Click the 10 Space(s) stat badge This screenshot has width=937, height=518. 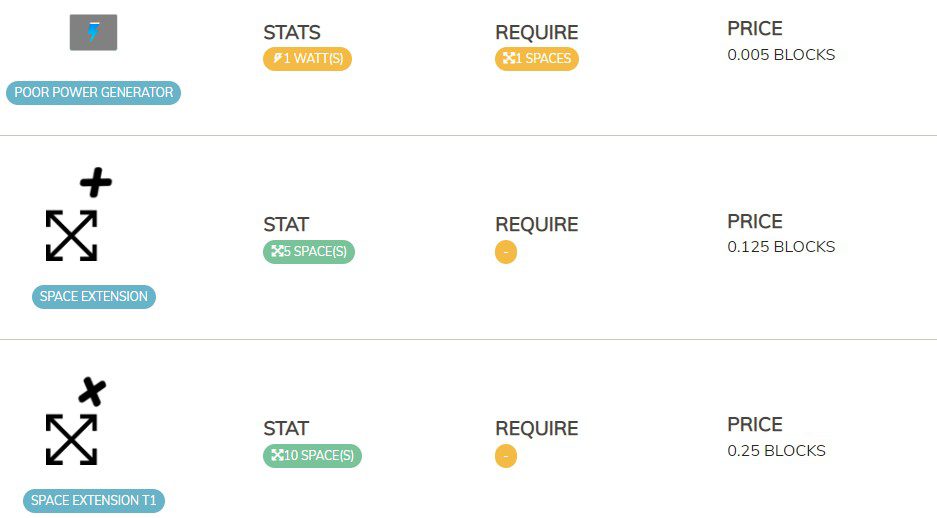tap(312, 456)
